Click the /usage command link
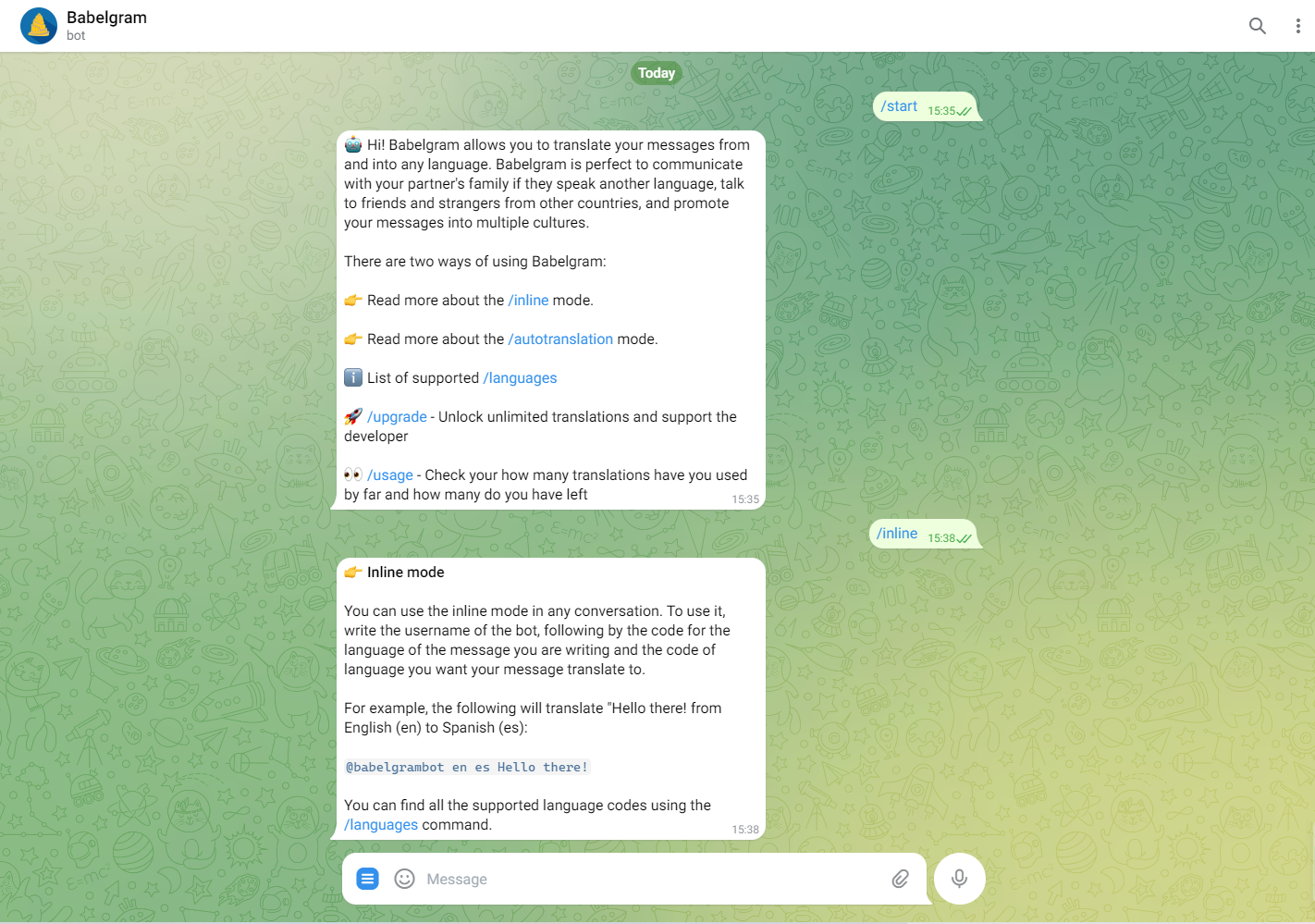This screenshot has width=1315, height=924. (x=390, y=474)
